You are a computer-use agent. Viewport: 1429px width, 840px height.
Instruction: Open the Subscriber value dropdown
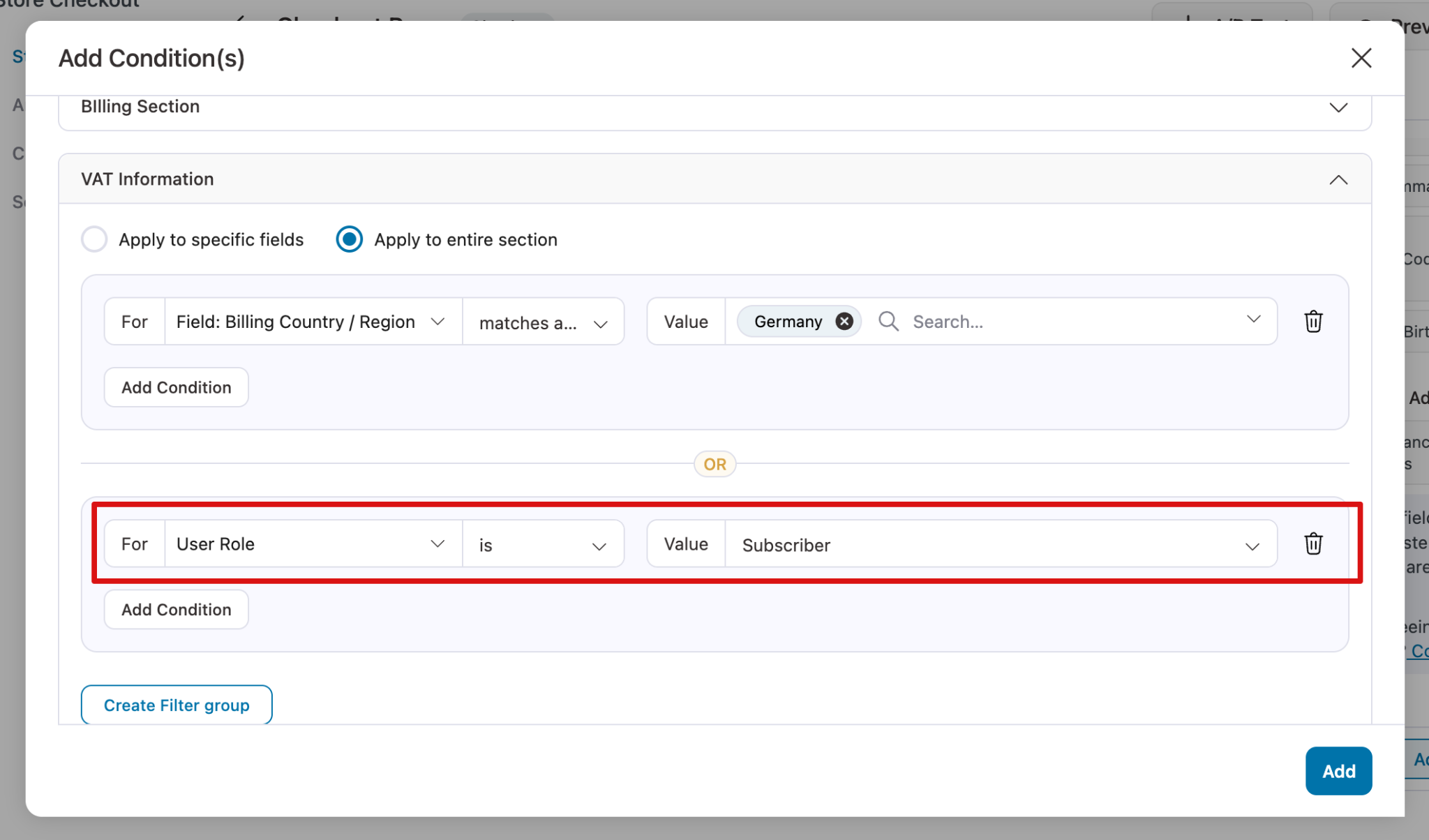point(1252,546)
